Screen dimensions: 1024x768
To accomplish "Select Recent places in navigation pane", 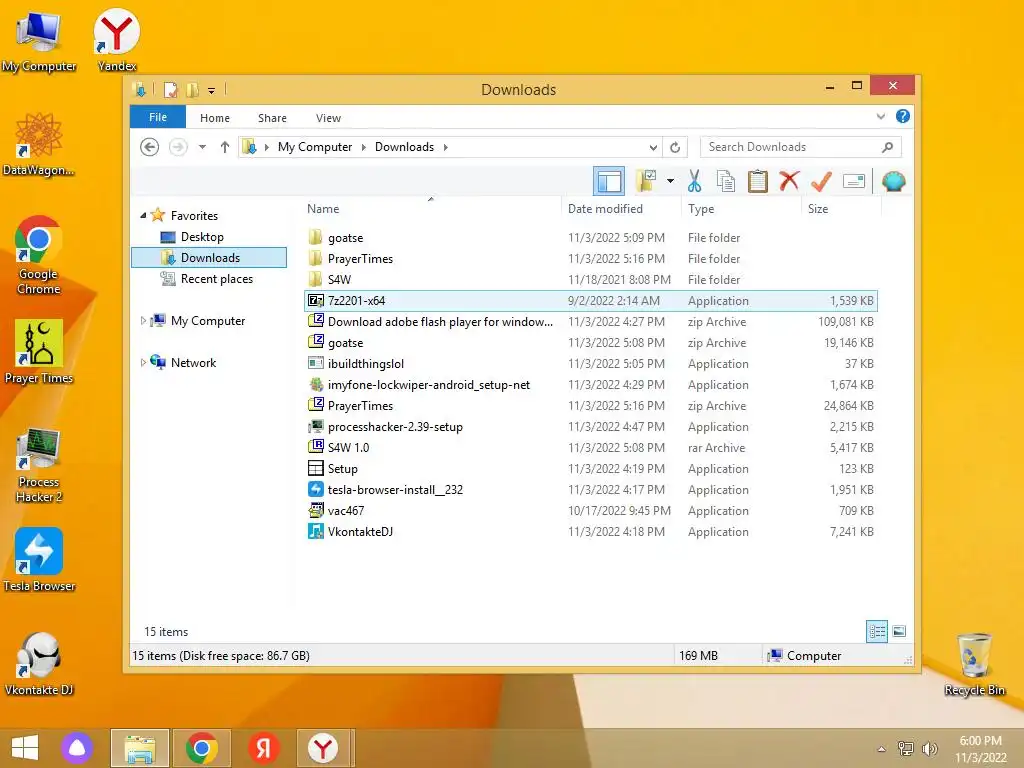I will (x=217, y=279).
